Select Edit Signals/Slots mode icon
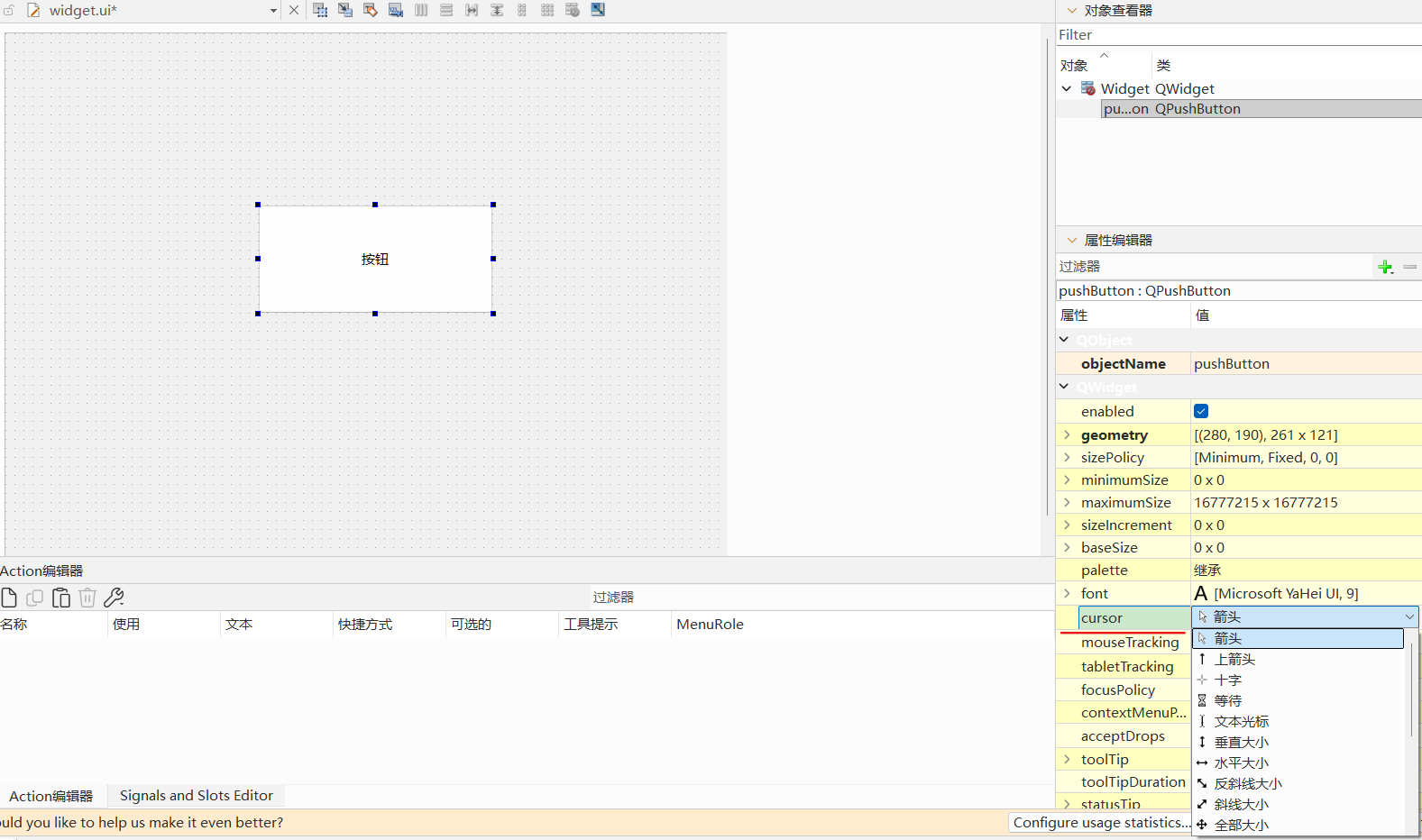This screenshot has width=1422, height=840. coord(345,10)
